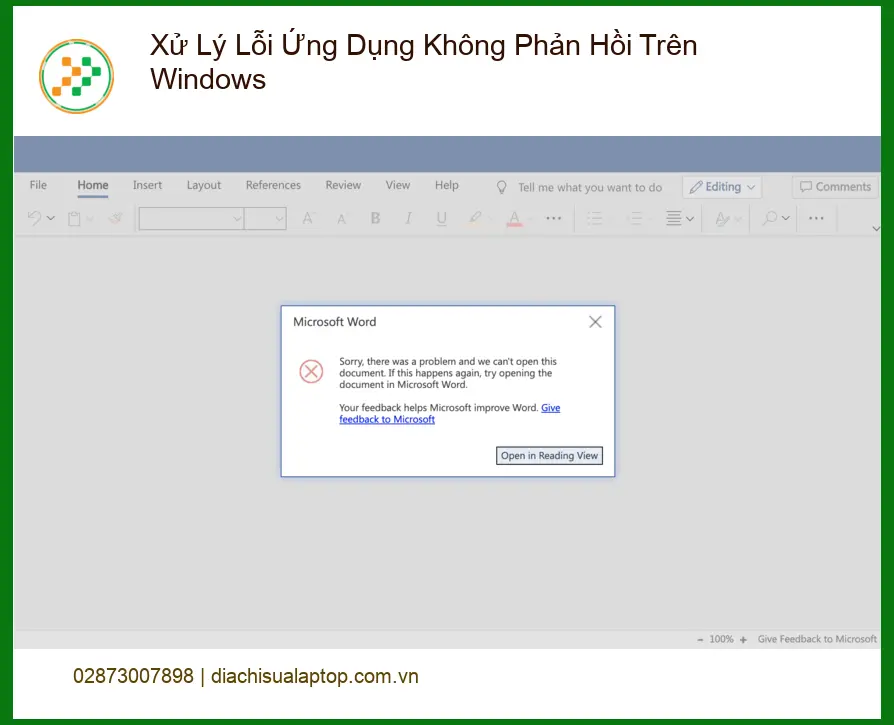Expand the alignment dropdown arrow
This screenshot has width=894, height=725.
point(690,218)
